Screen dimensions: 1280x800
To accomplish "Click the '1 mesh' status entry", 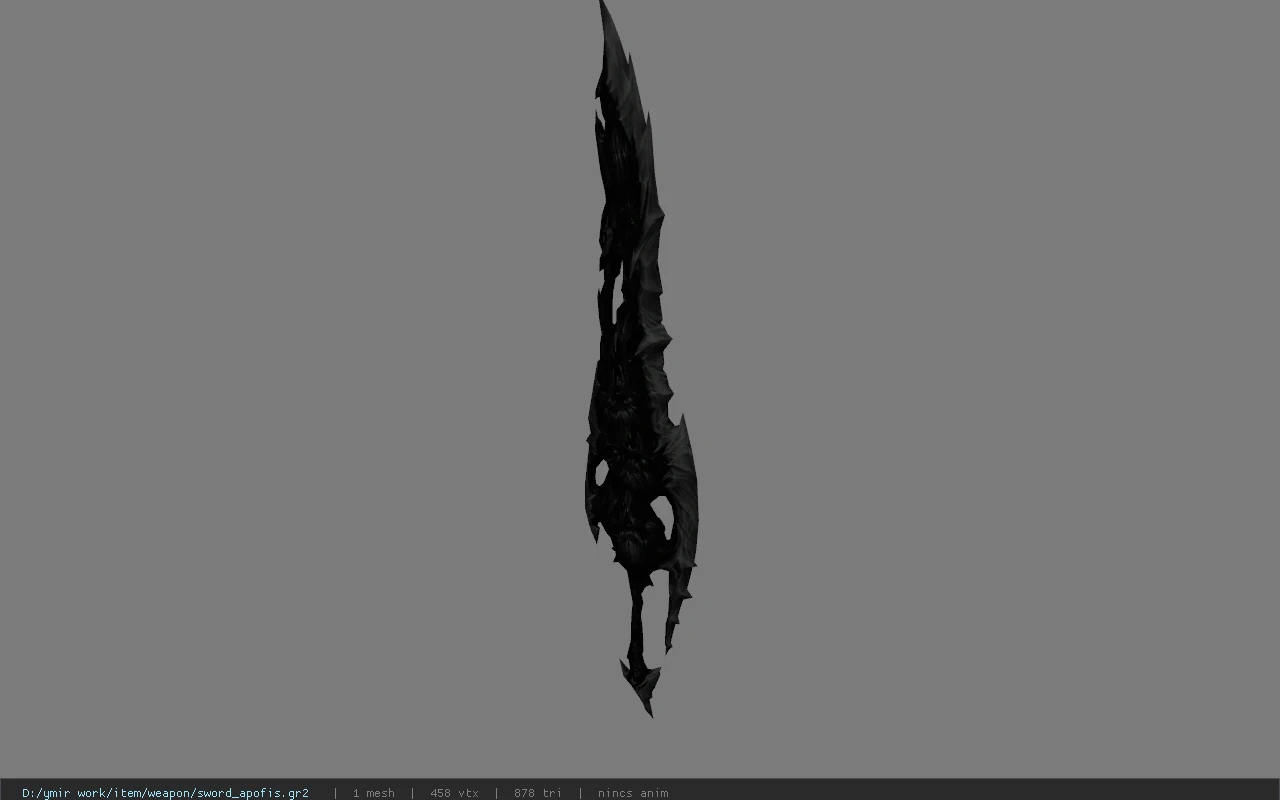I will (x=373, y=793).
